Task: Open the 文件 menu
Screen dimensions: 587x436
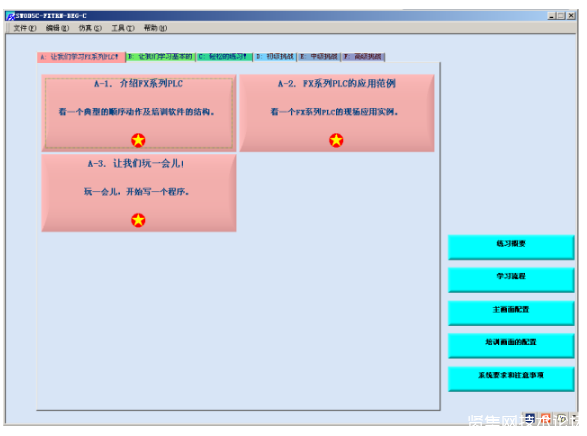Action: (x=25, y=28)
